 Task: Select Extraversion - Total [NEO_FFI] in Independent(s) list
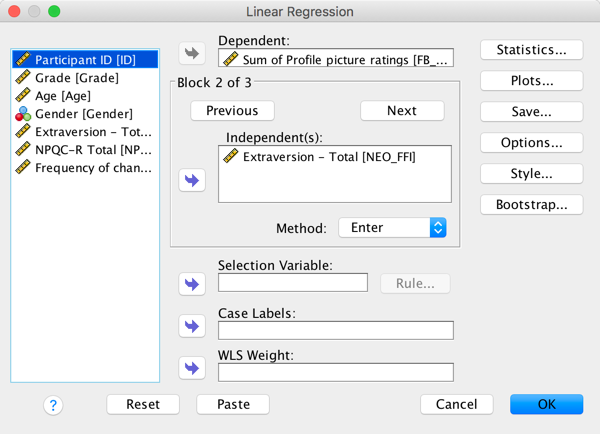328,157
